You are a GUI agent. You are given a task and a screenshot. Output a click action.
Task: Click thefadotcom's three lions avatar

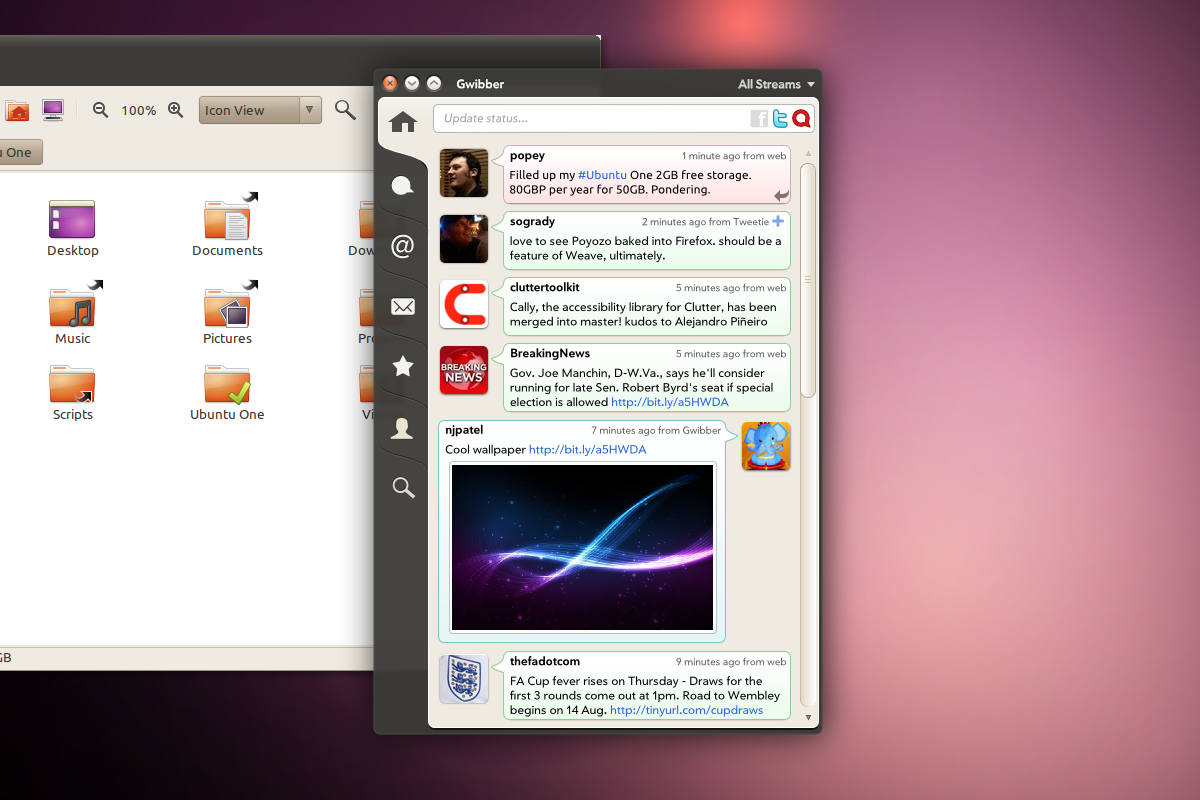pyautogui.click(x=464, y=679)
